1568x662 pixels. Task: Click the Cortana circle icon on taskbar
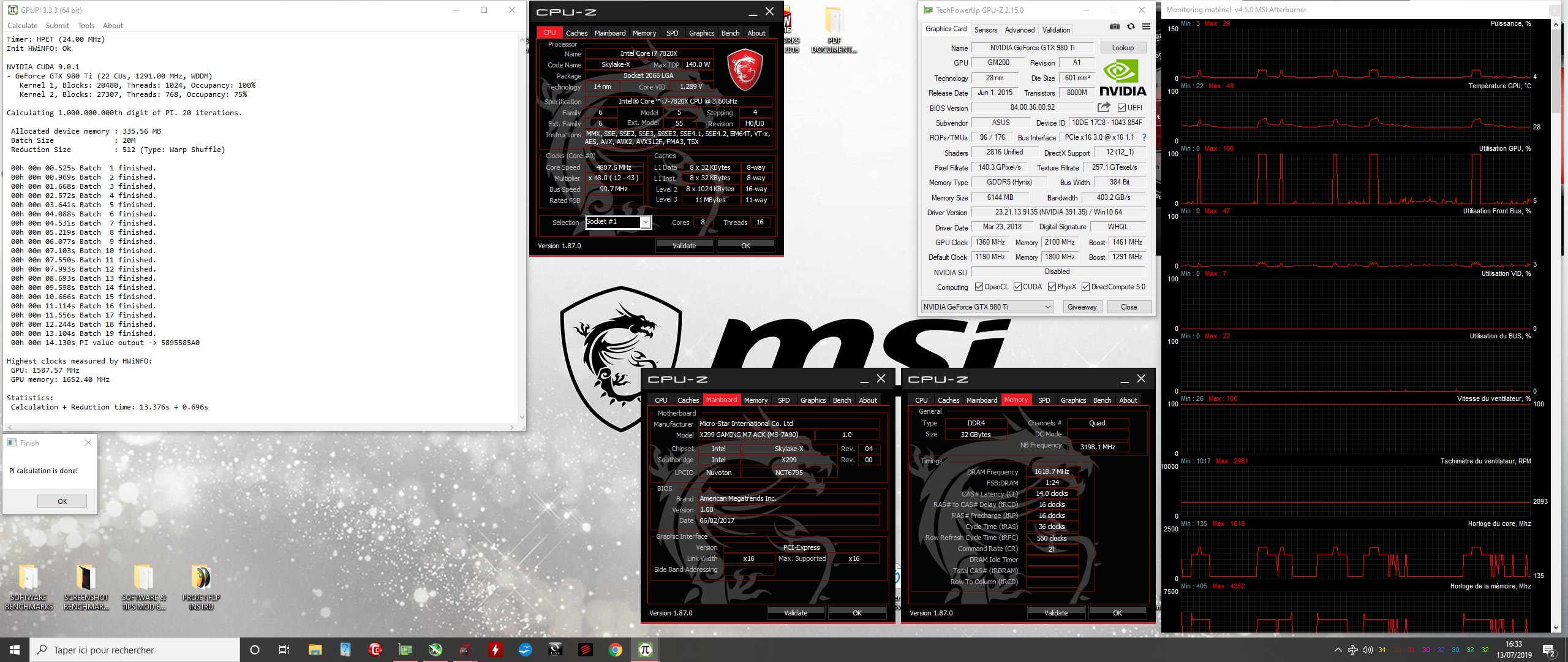click(255, 650)
